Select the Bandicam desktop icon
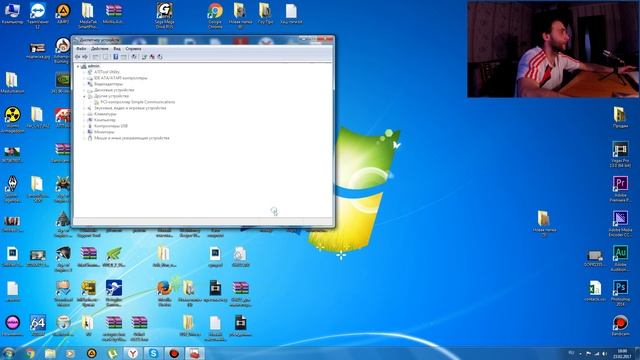This screenshot has width=640, height=360. coord(620,326)
